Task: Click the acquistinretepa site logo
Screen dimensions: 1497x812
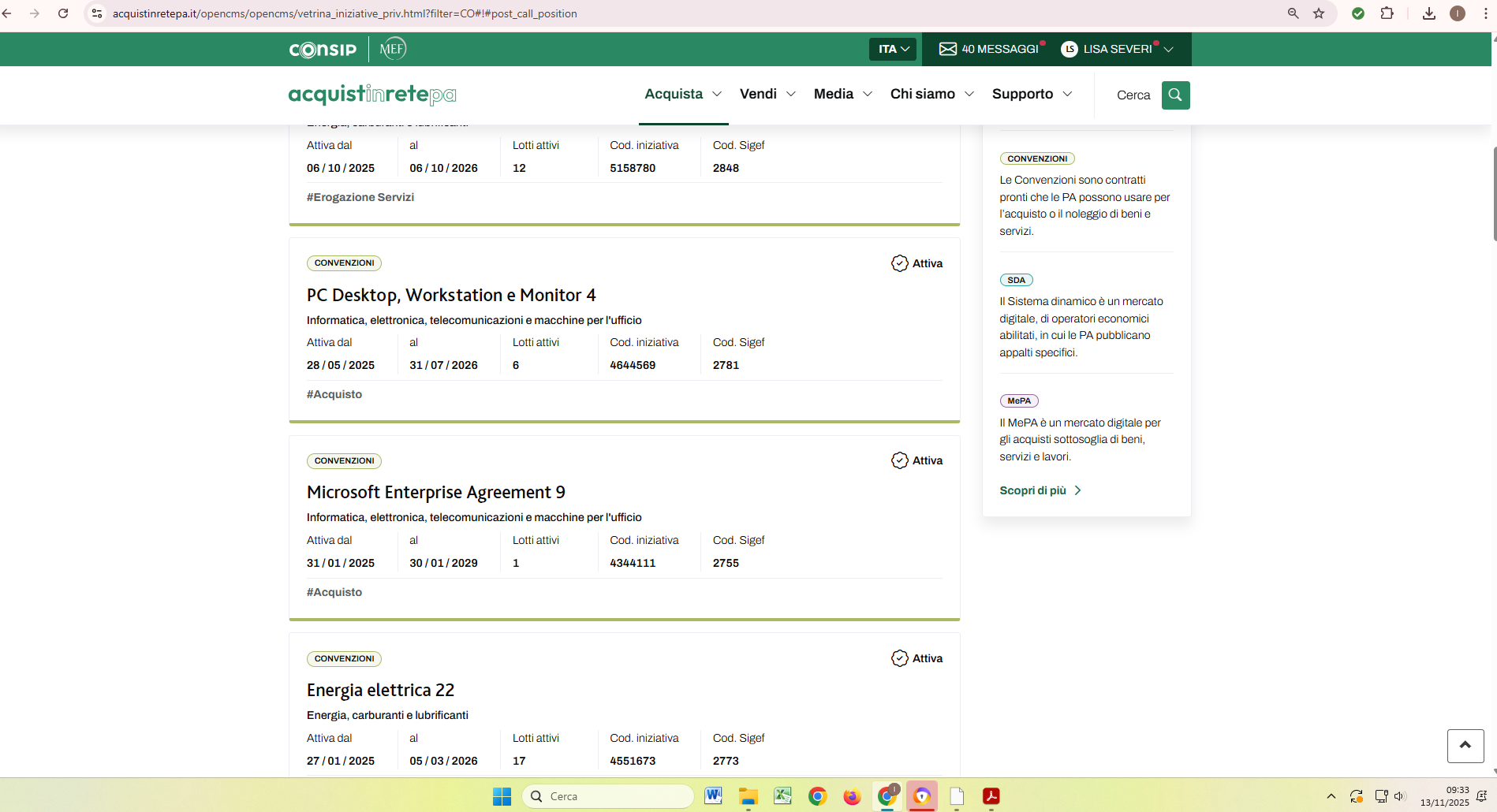Action: coord(372,95)
